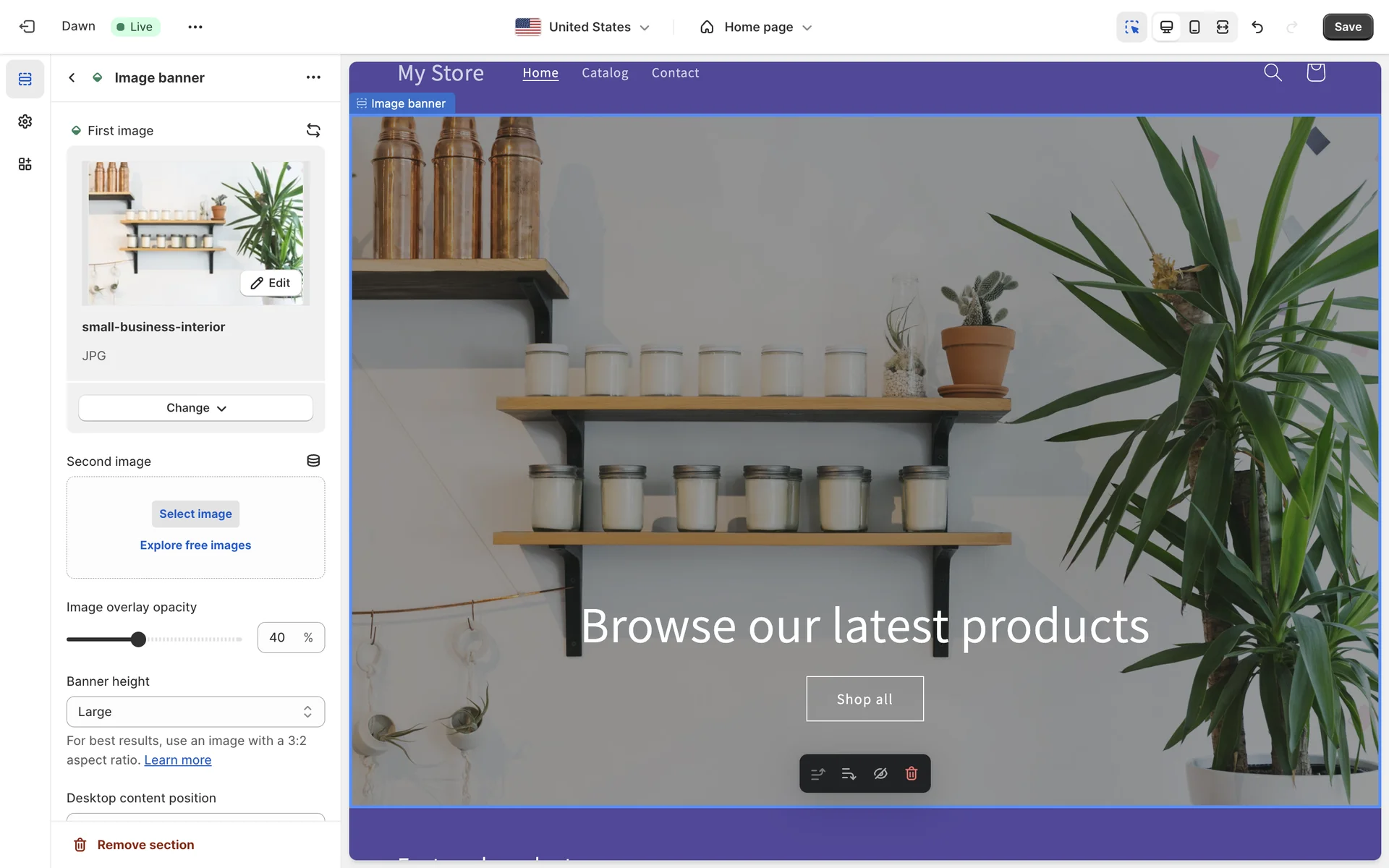The height and width of the screenshot is (868, 1389).
Task: Click the dynamic source icon for Second image
Action: coord(313,461)
